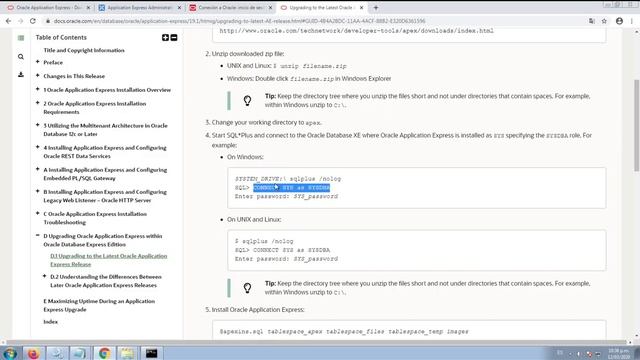Close the Conexión a Oracle tab

(x=270, y=8)
